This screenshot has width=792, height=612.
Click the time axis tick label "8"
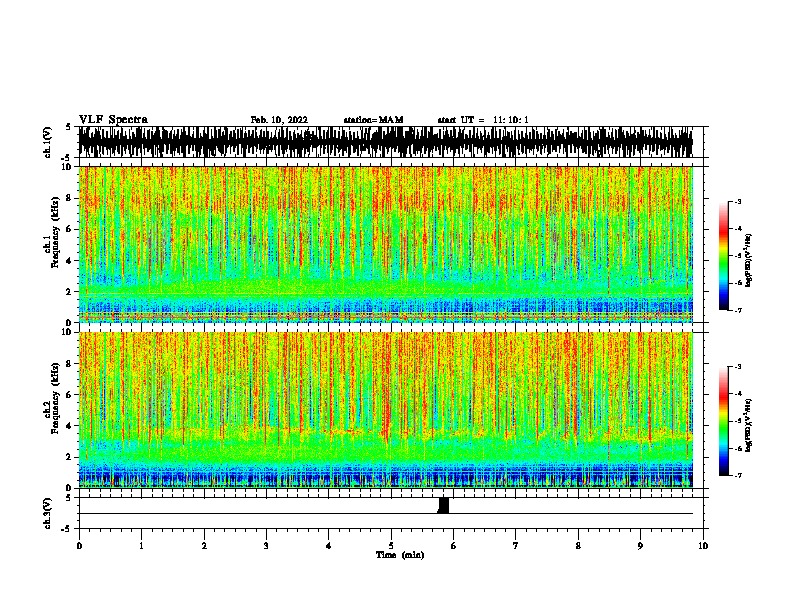tap(578, 546)
